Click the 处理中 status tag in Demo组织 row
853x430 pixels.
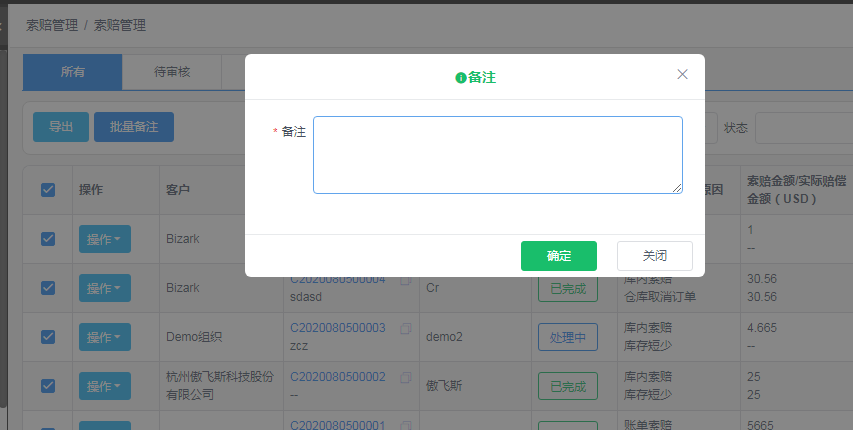tap(568, 337)
